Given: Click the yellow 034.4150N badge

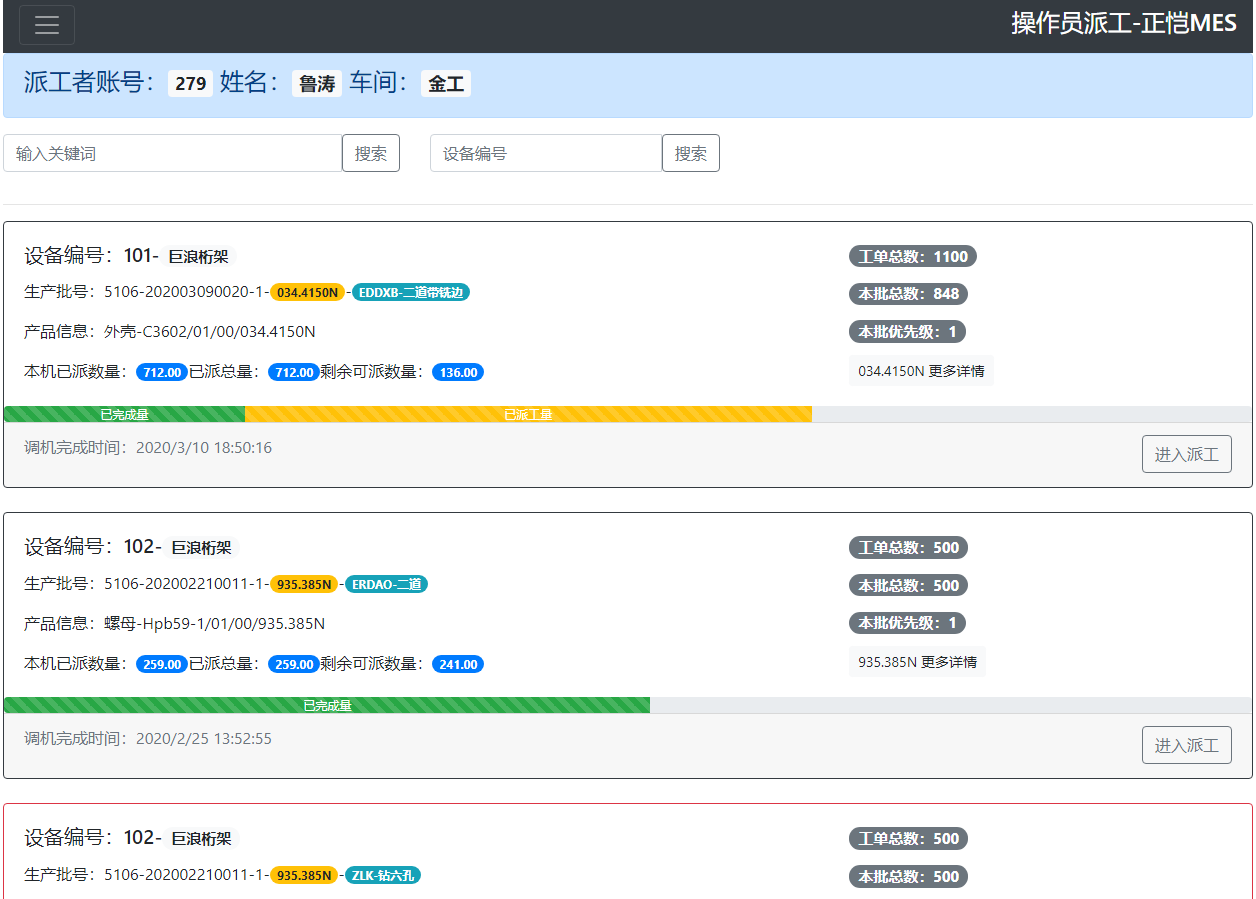Looking at the screenshot, I should pos(307,293).
